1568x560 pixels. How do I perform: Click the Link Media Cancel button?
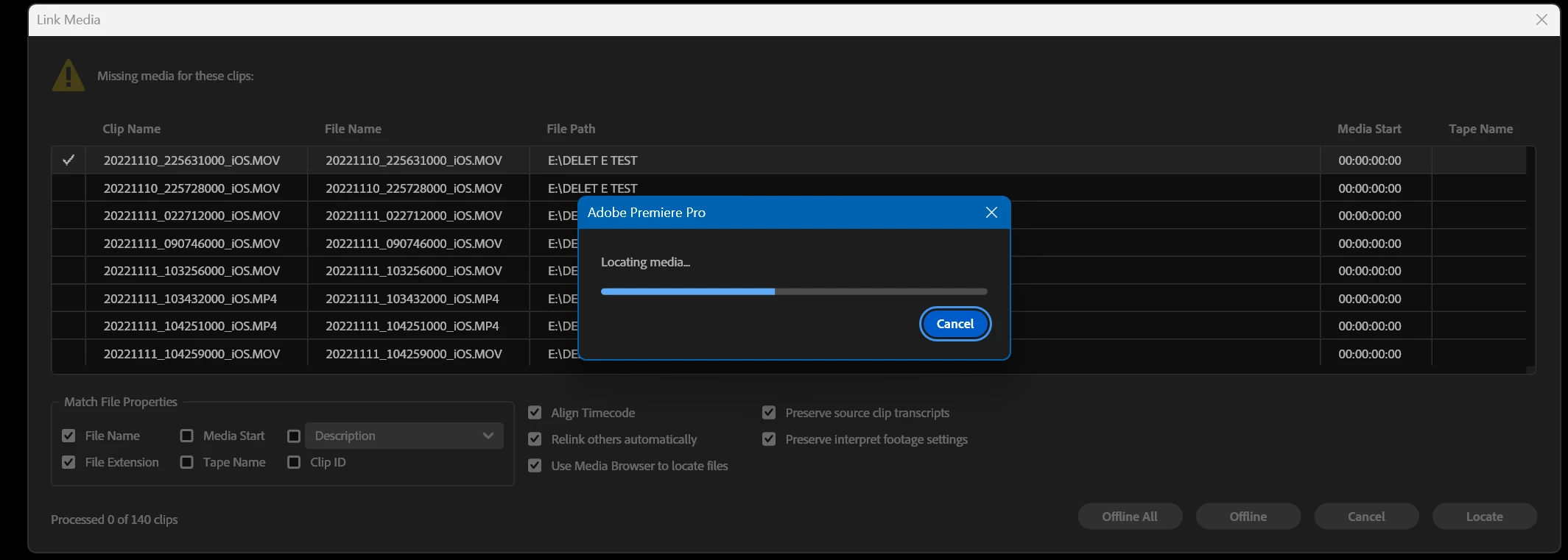pyautogui.click(x=1366, y=517)
